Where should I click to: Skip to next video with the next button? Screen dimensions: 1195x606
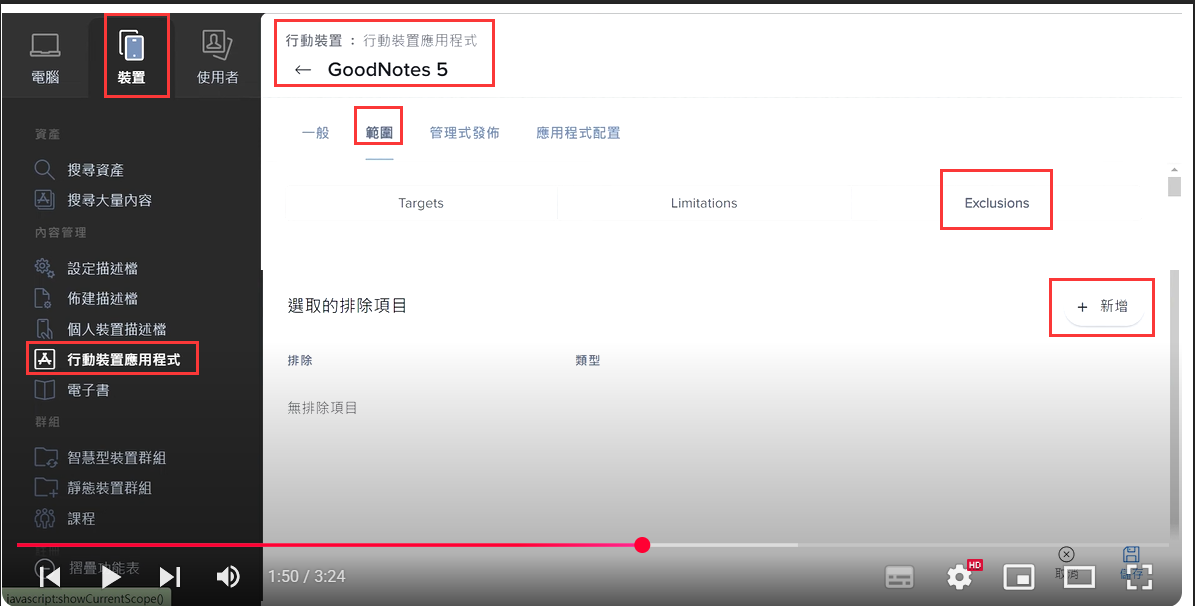(171, 576)
